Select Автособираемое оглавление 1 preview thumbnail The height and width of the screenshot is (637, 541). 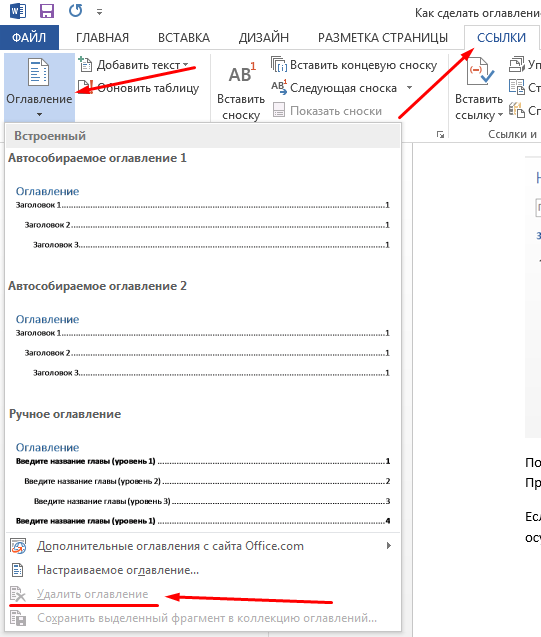pos(203,217)
